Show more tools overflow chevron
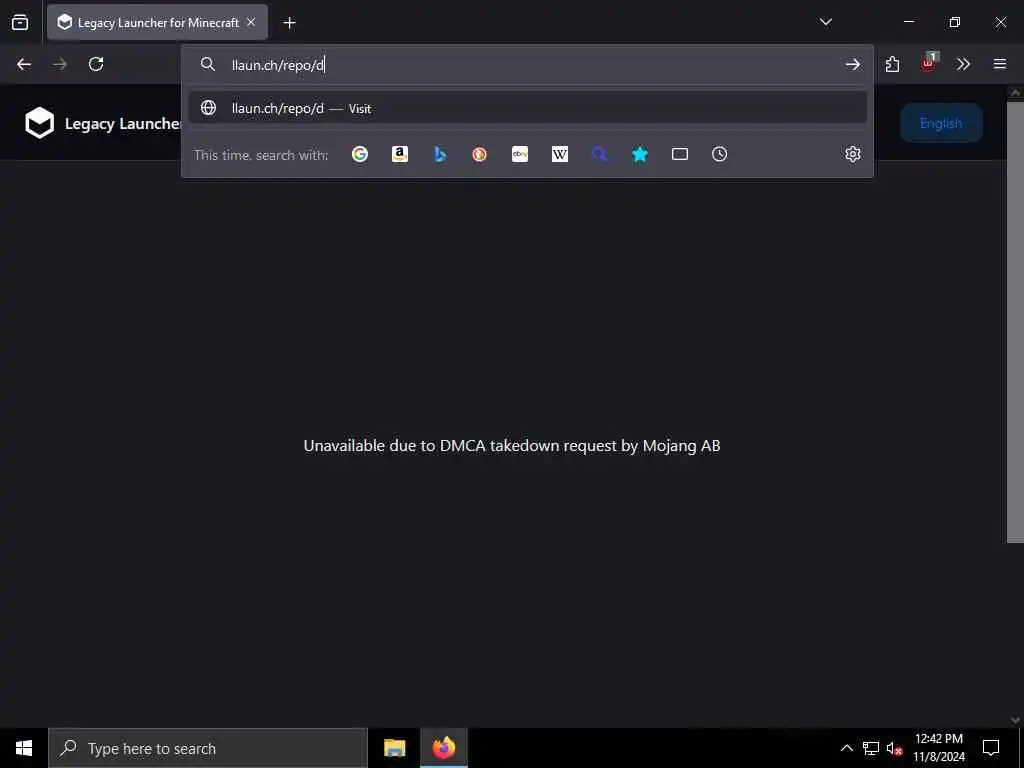Image resolution: width=1024 pixels, height=768 pixels. tap(963, 64)
